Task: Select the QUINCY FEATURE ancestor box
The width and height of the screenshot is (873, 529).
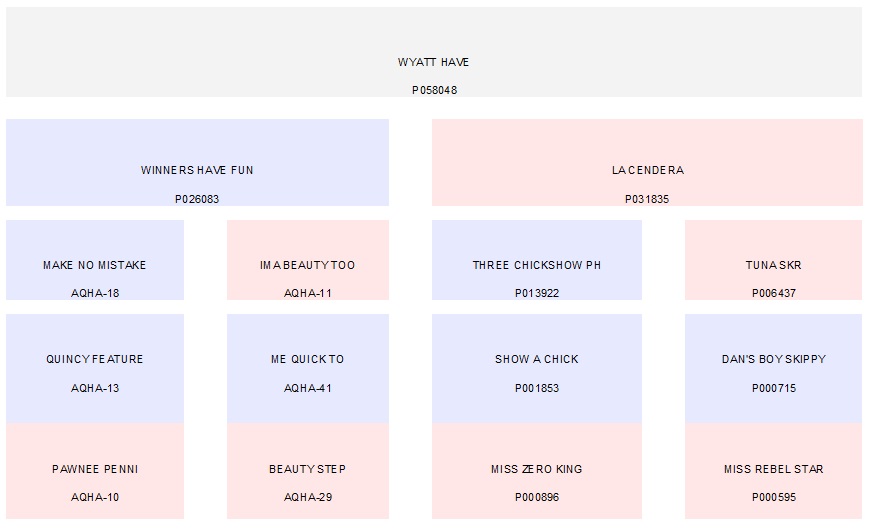Action: click(95, 367)
